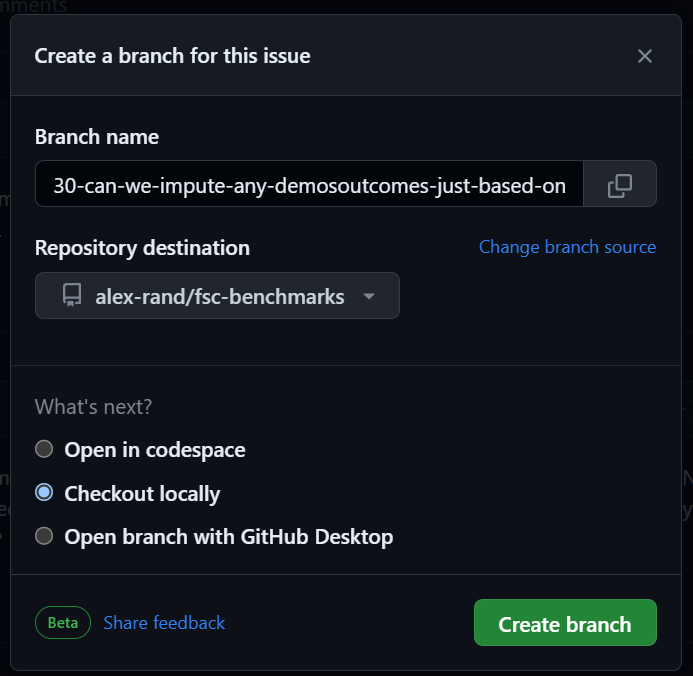Close the create branch dialog
Image resolution: width=693 pixels, height=676 pixels.
644,56
